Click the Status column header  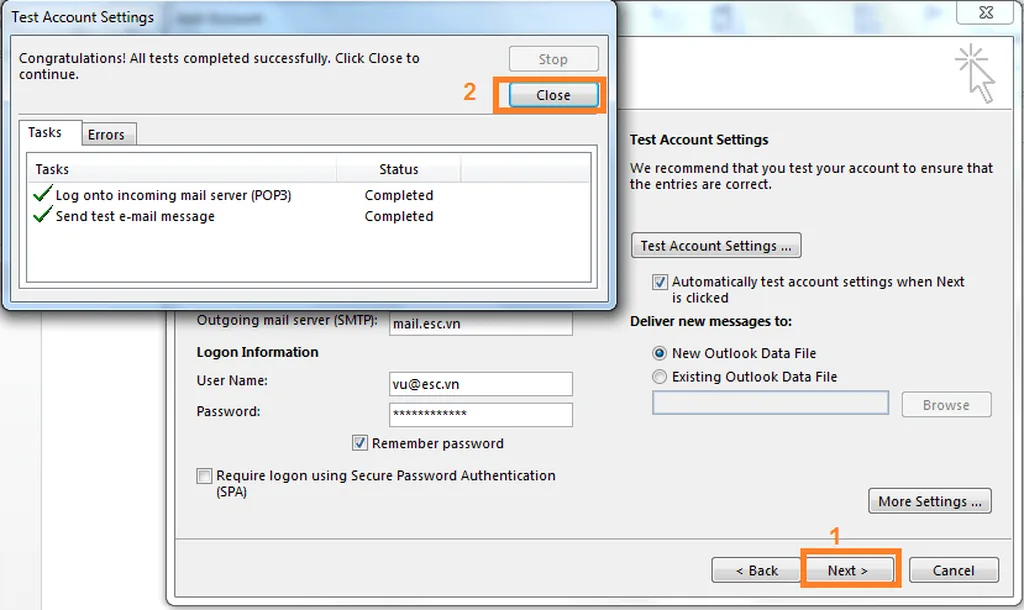coord(399,169)
